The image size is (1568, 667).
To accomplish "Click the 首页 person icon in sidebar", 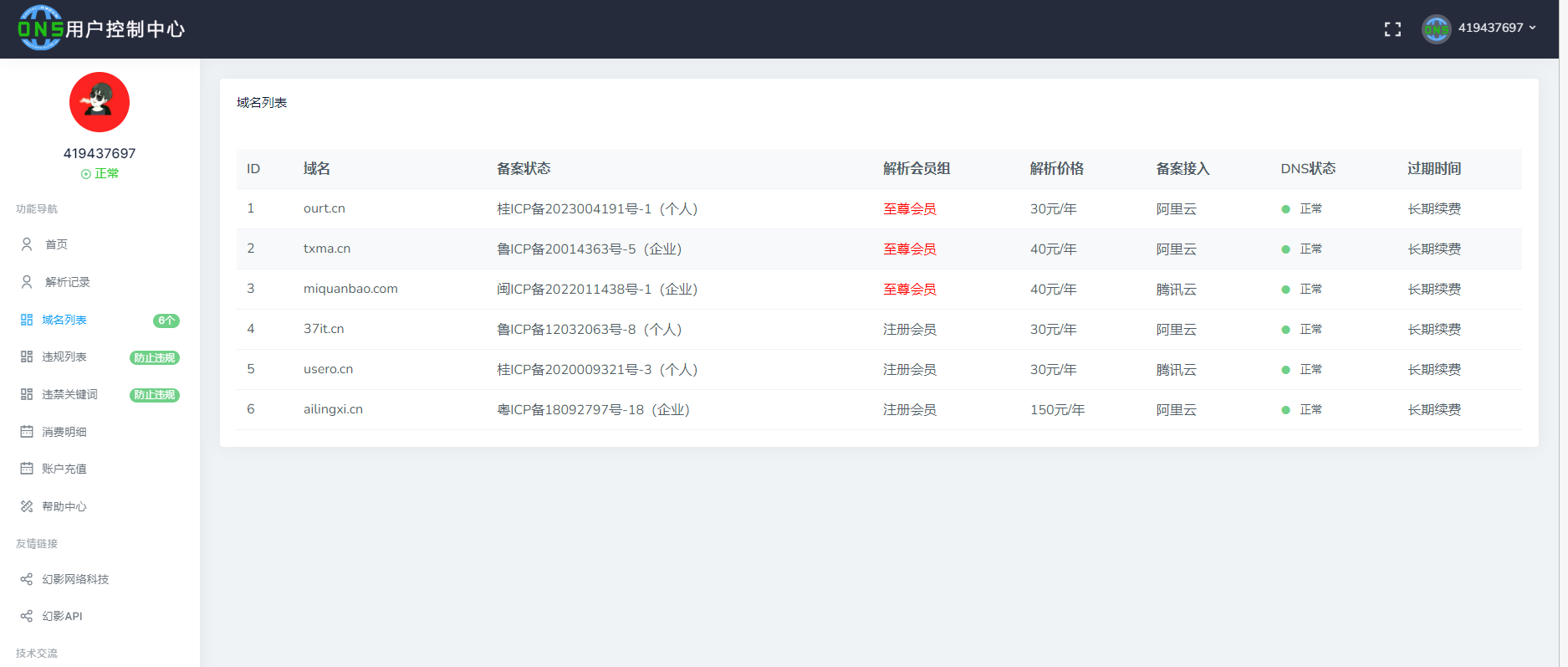I will pos(27,244).
